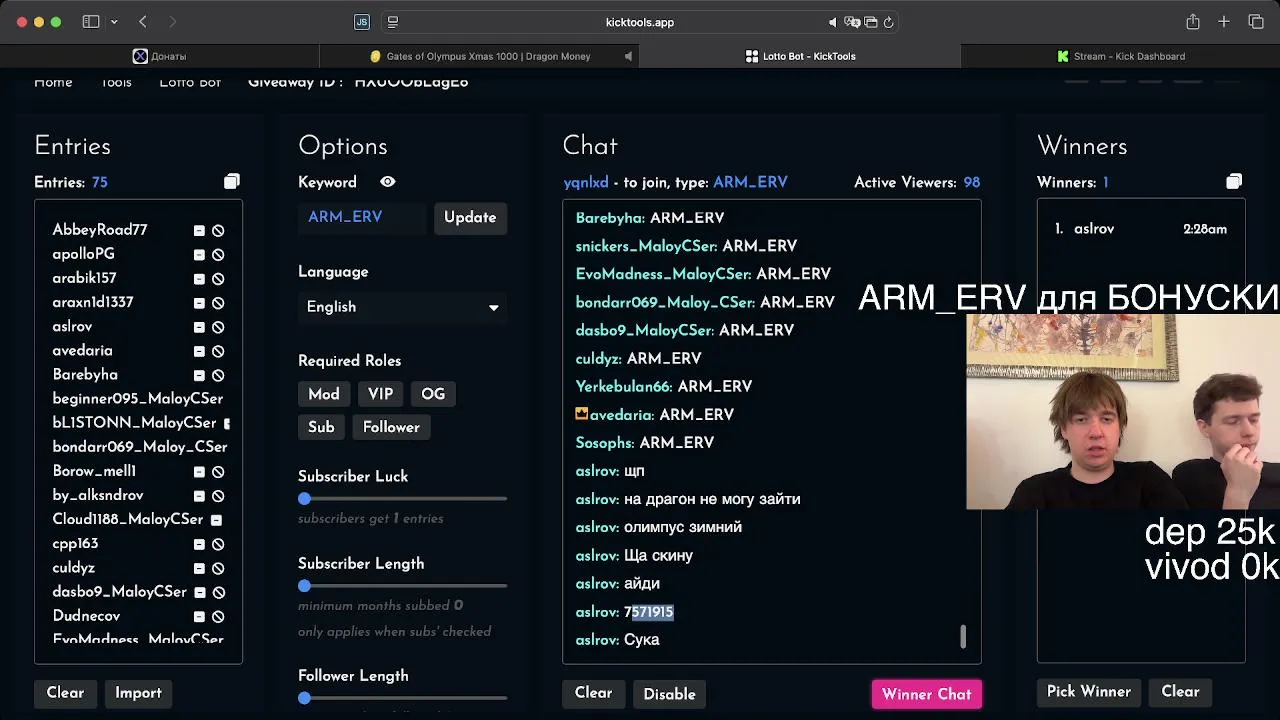Show the Safari tab overview
The height and width of the screenshot is (720, 1280).
point(1256,22)
